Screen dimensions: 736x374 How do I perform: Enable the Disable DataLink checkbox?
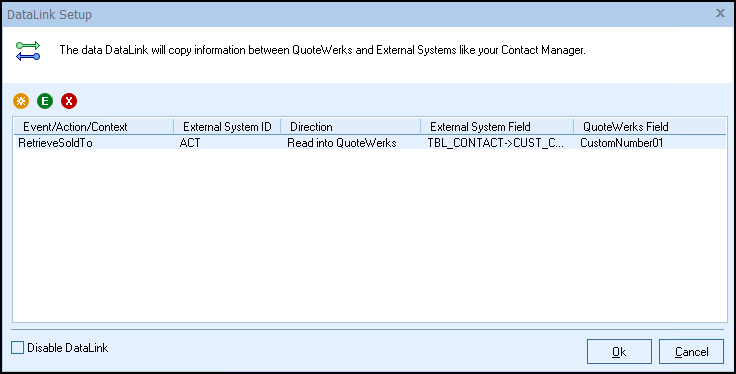17,348
